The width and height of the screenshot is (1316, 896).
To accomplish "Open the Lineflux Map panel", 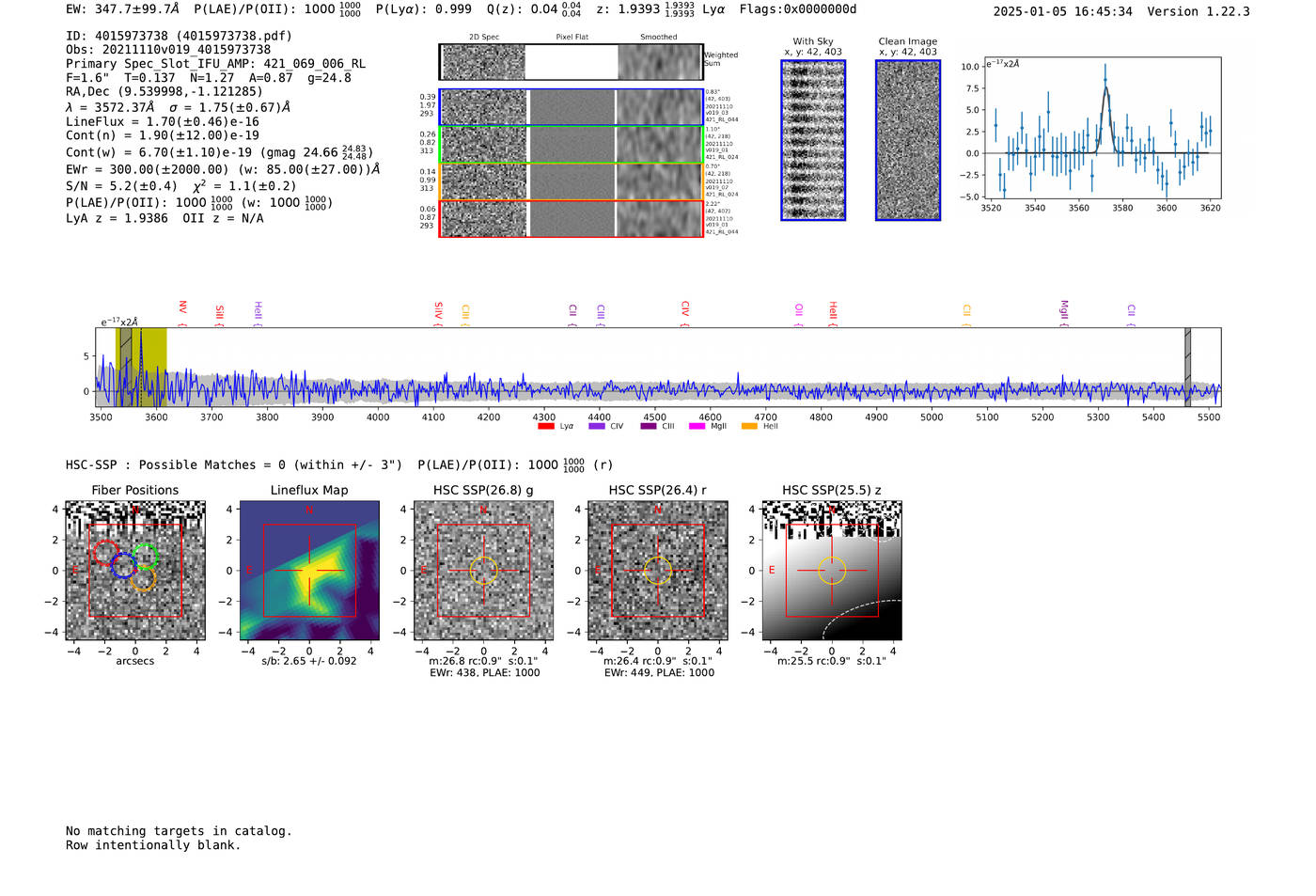I will point(309,571).
